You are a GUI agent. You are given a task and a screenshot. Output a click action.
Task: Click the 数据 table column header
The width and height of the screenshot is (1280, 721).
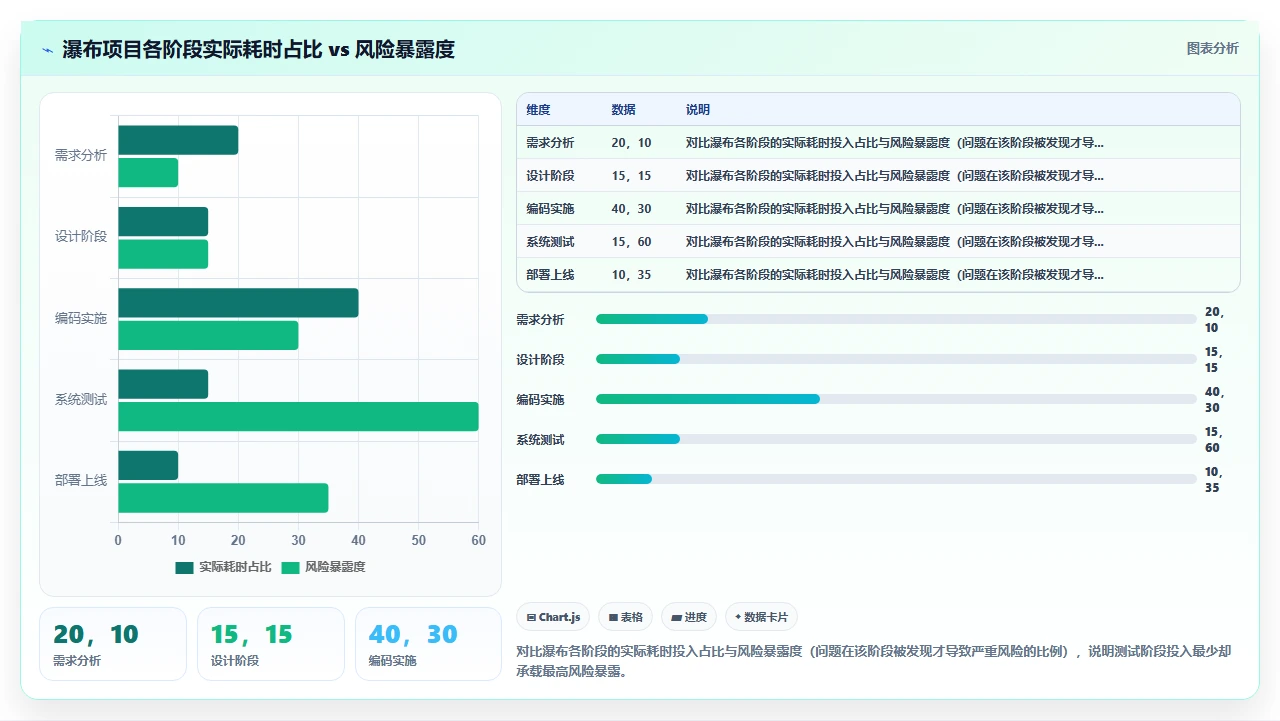(x=623, y=110)
